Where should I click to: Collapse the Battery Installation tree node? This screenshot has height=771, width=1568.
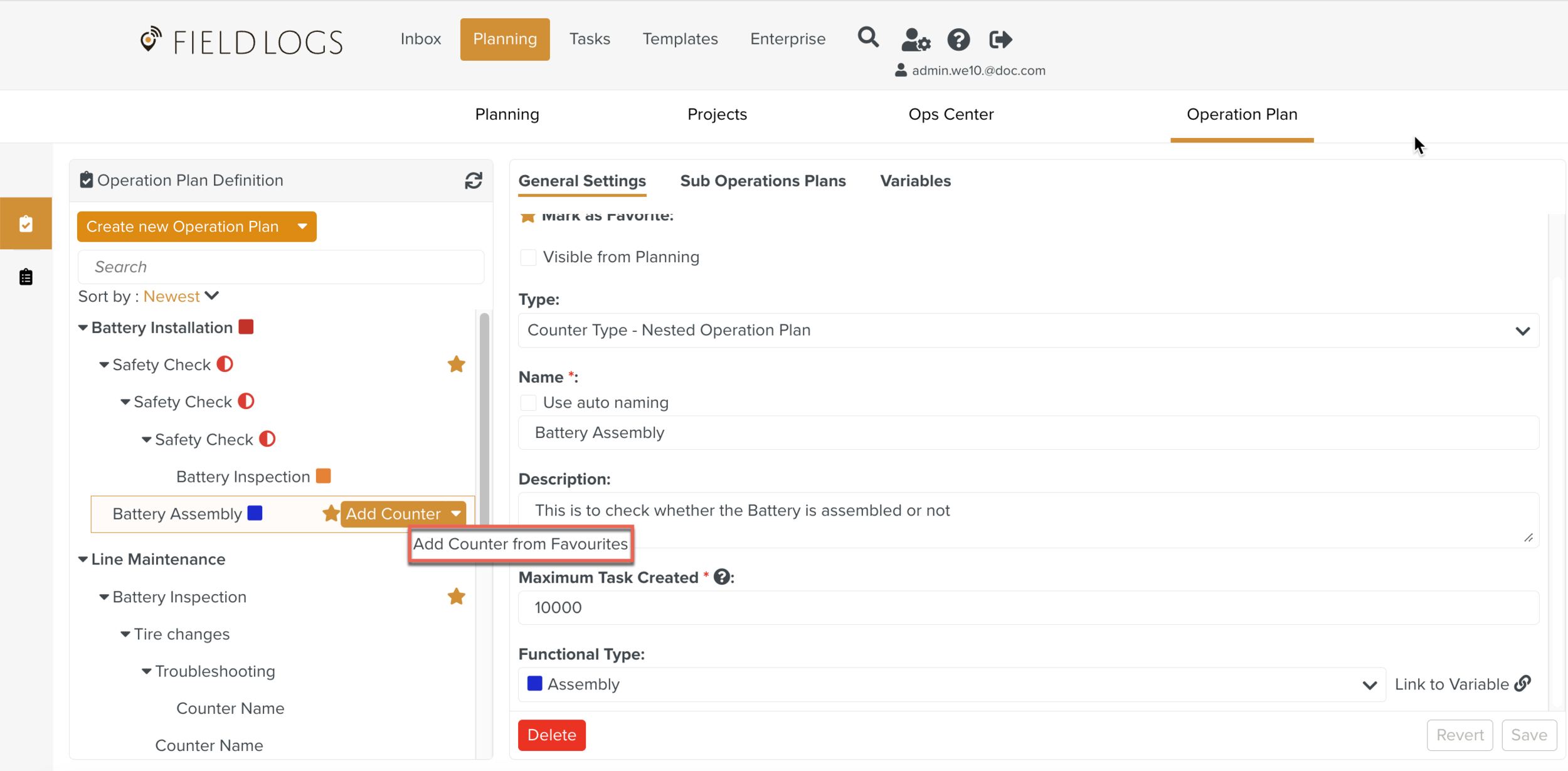(x=83, y=327)
